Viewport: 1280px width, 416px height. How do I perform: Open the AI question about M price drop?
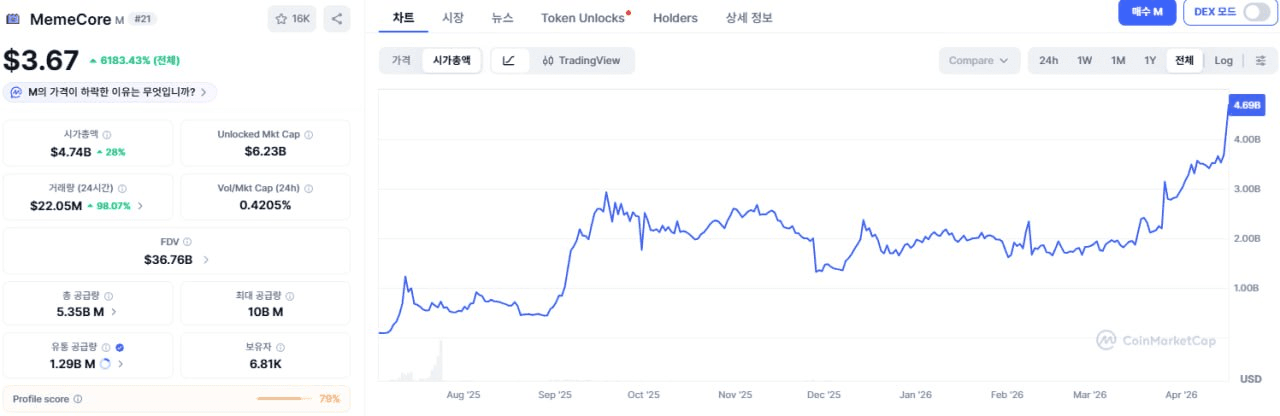pos(110,92)
